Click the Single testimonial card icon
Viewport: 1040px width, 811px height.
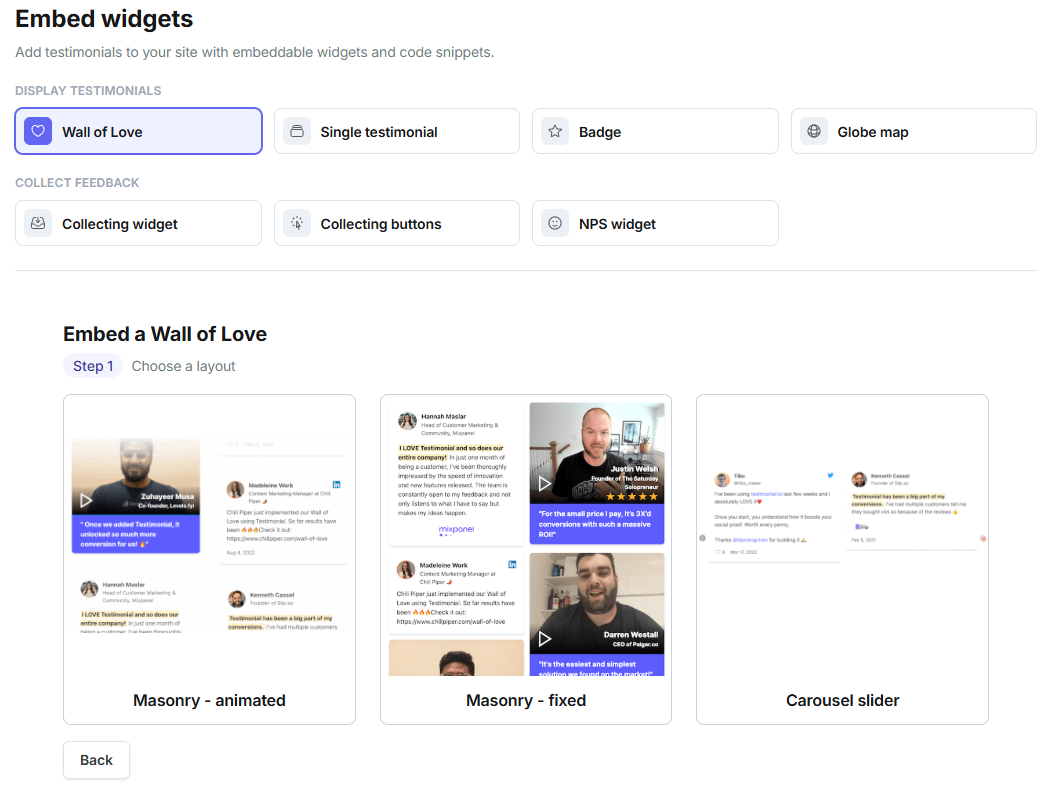coord(297,131)
